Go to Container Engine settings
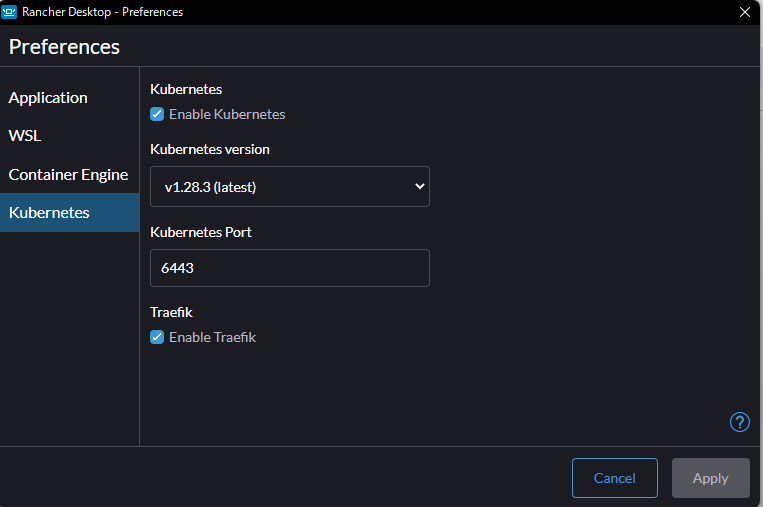 coord(68,174)
